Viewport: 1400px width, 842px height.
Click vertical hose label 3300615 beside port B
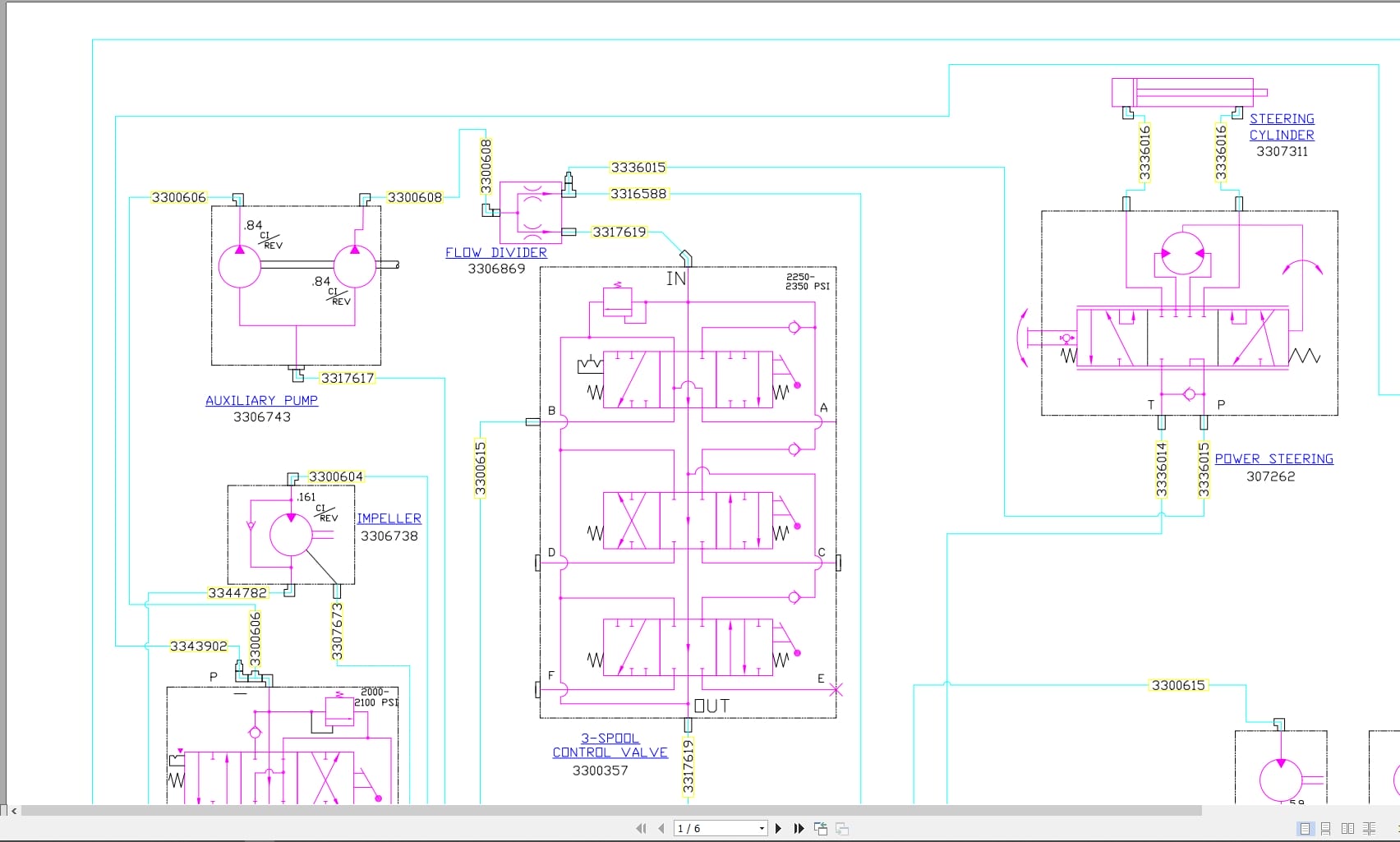tap(481, 468)
